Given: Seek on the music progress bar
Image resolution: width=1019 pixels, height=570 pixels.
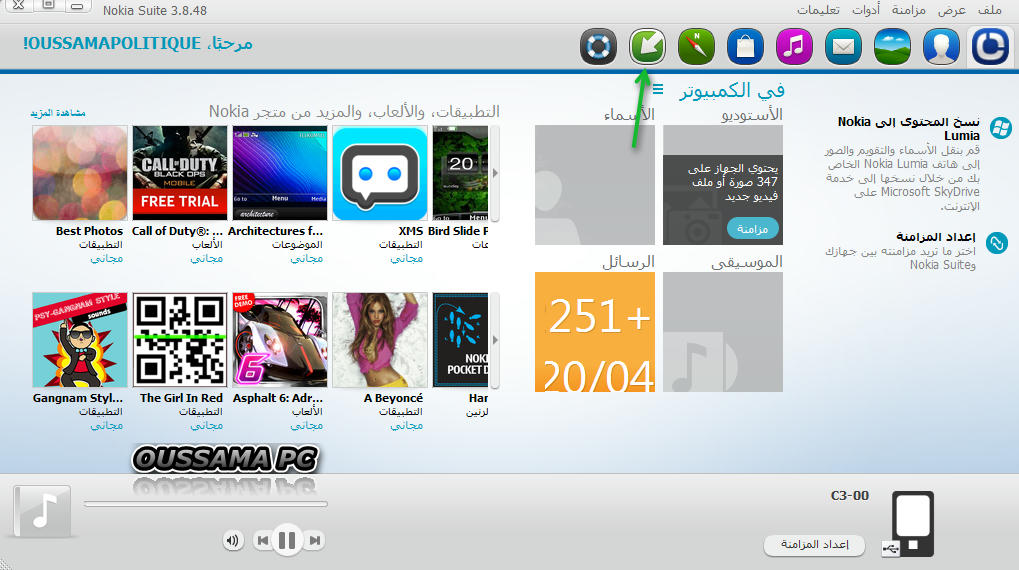Looking at the screenshot, I should (x=205, y=504).
